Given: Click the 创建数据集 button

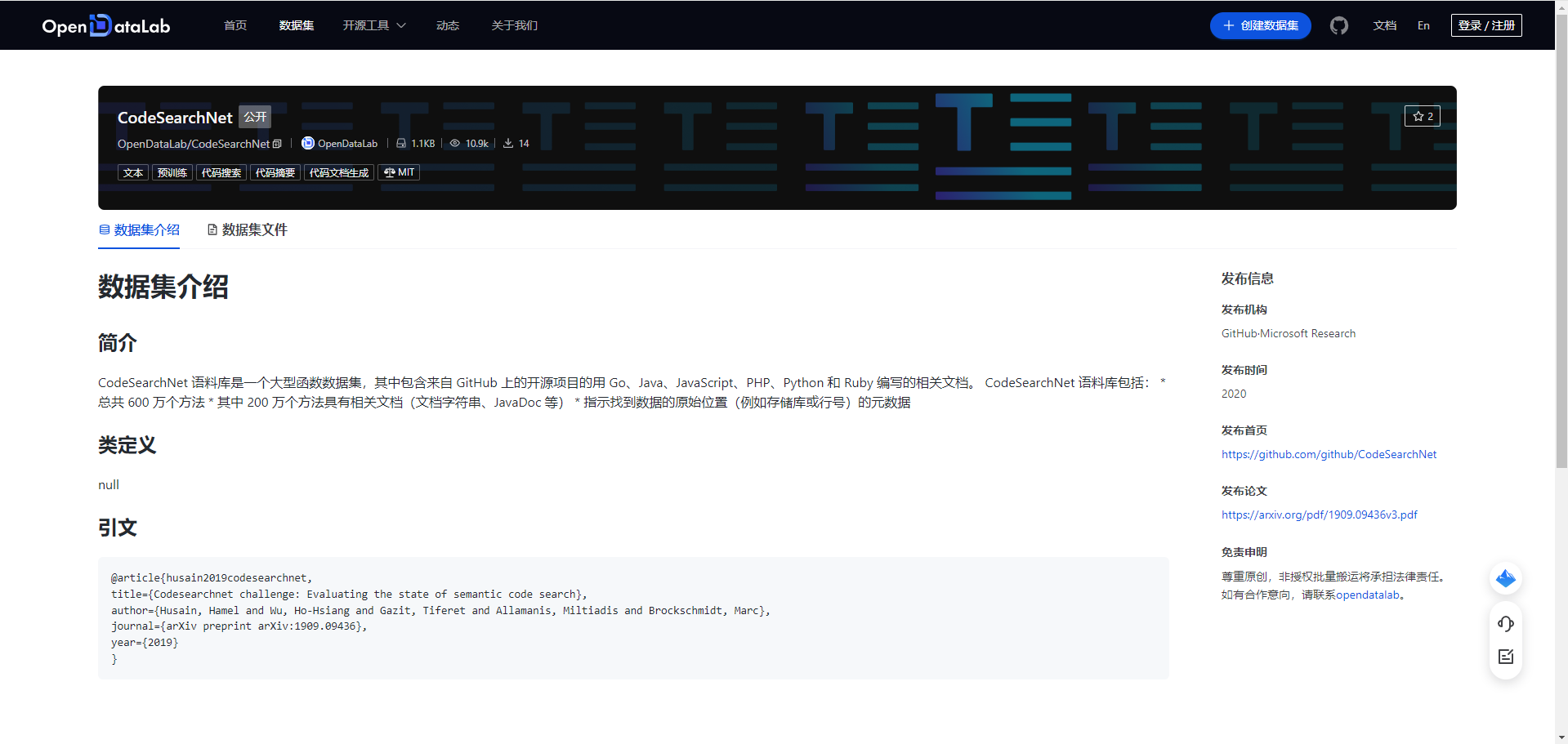Looking at the screenshot, I should 1260,25.
